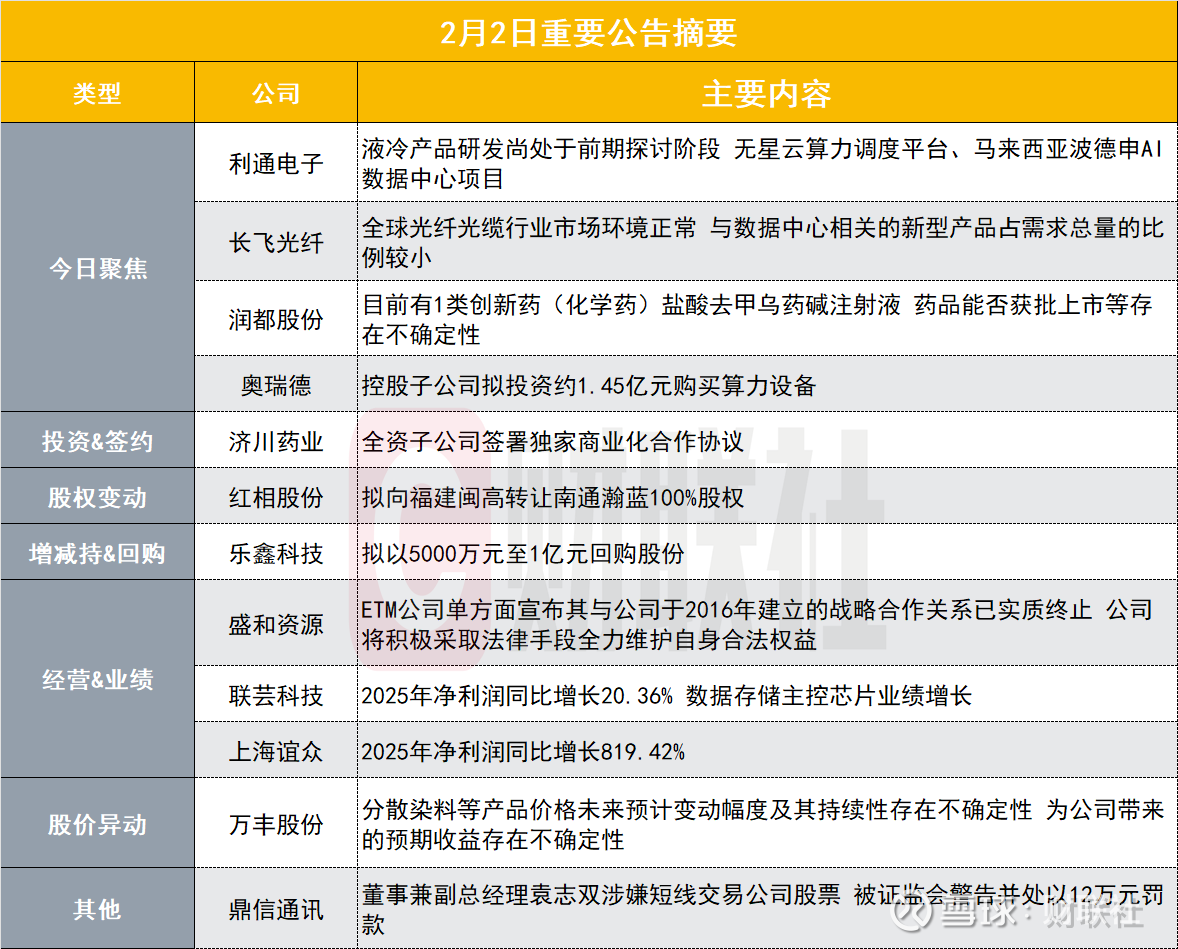Click the 类型 column header
Screen dimensions: 1178x949
(x=97, y=93)
